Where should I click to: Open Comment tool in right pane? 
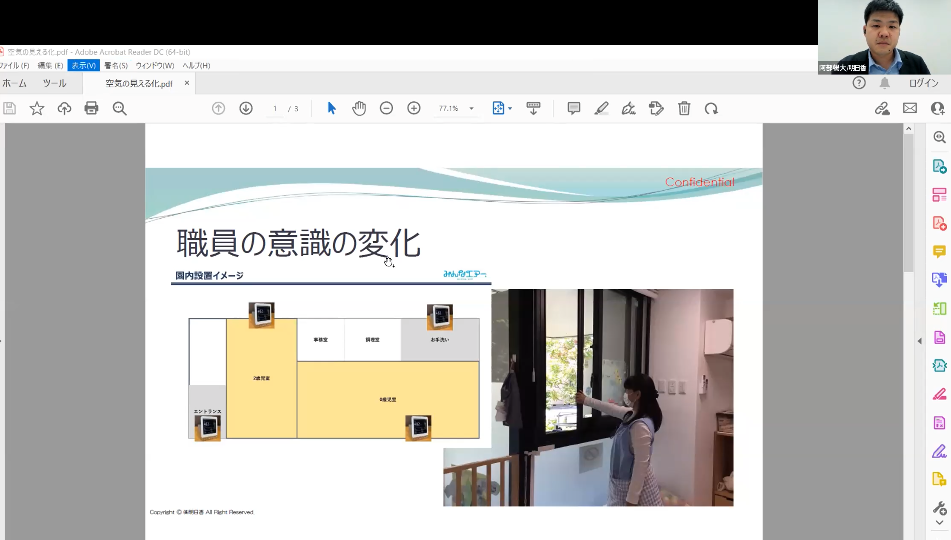[x=939, y=251]
